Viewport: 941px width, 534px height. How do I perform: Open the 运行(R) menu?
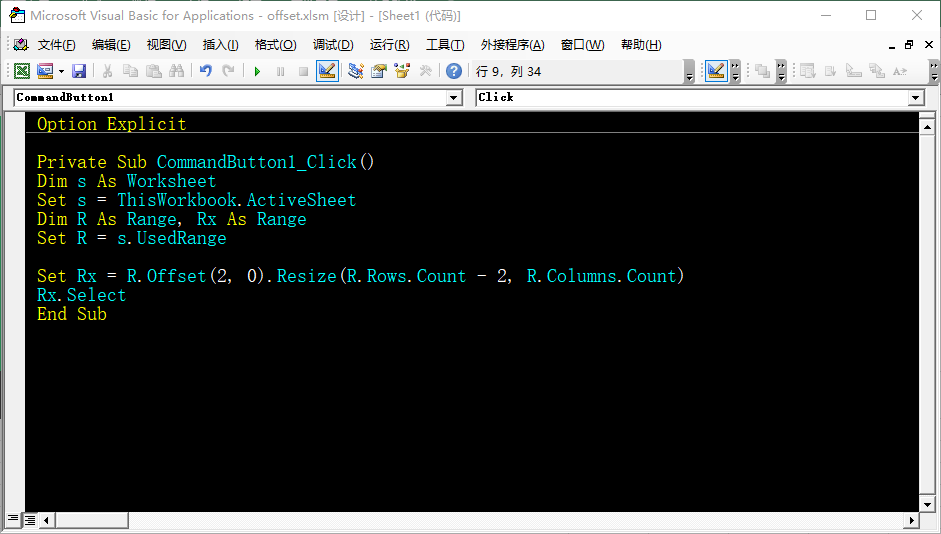pos(389,45)
